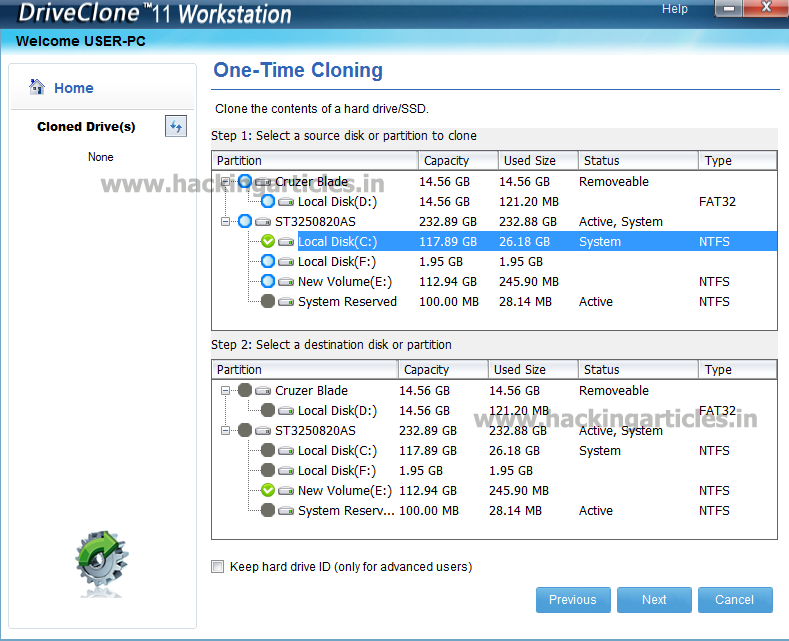Screen dimensions: 789x641
Task: Click source 117.89 GB capacity cell
Action: [x=448, y=242]
